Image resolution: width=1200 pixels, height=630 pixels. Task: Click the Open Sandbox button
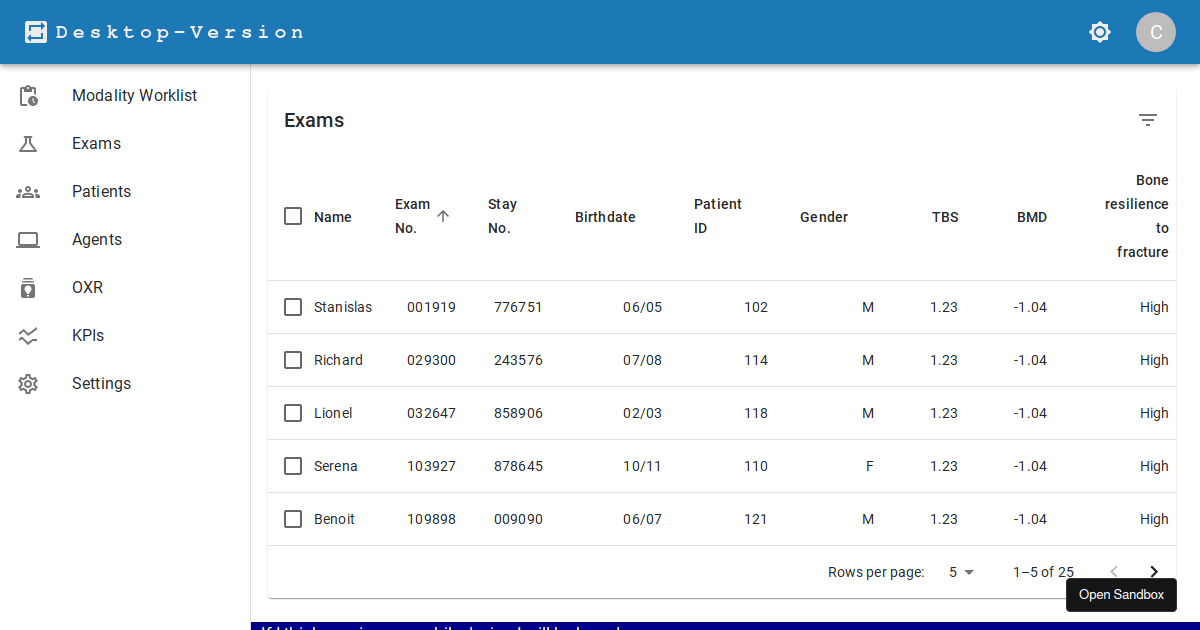(1121, 595)
